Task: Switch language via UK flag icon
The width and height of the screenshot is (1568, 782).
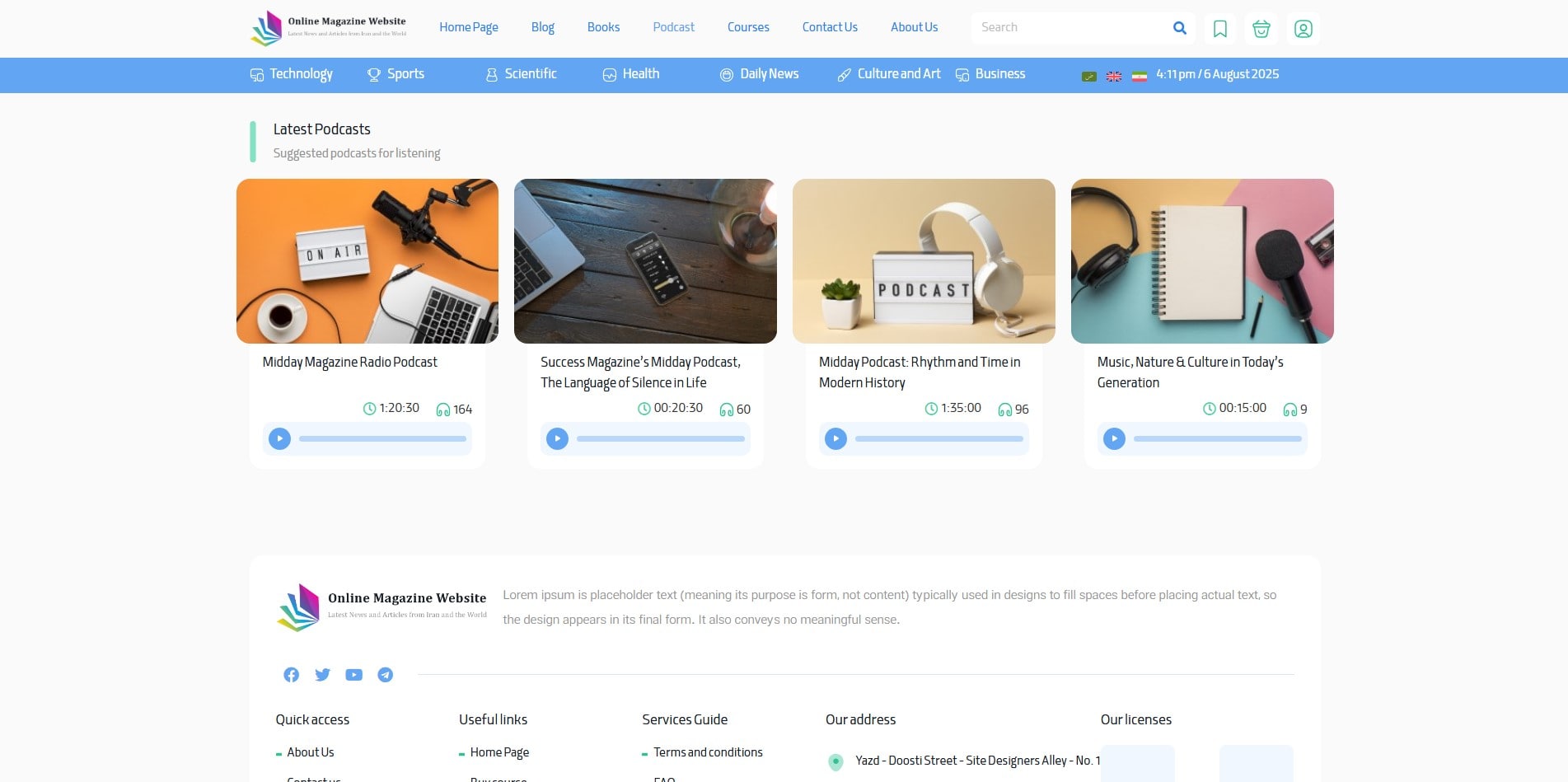Action: click(x=1114, y=76)
